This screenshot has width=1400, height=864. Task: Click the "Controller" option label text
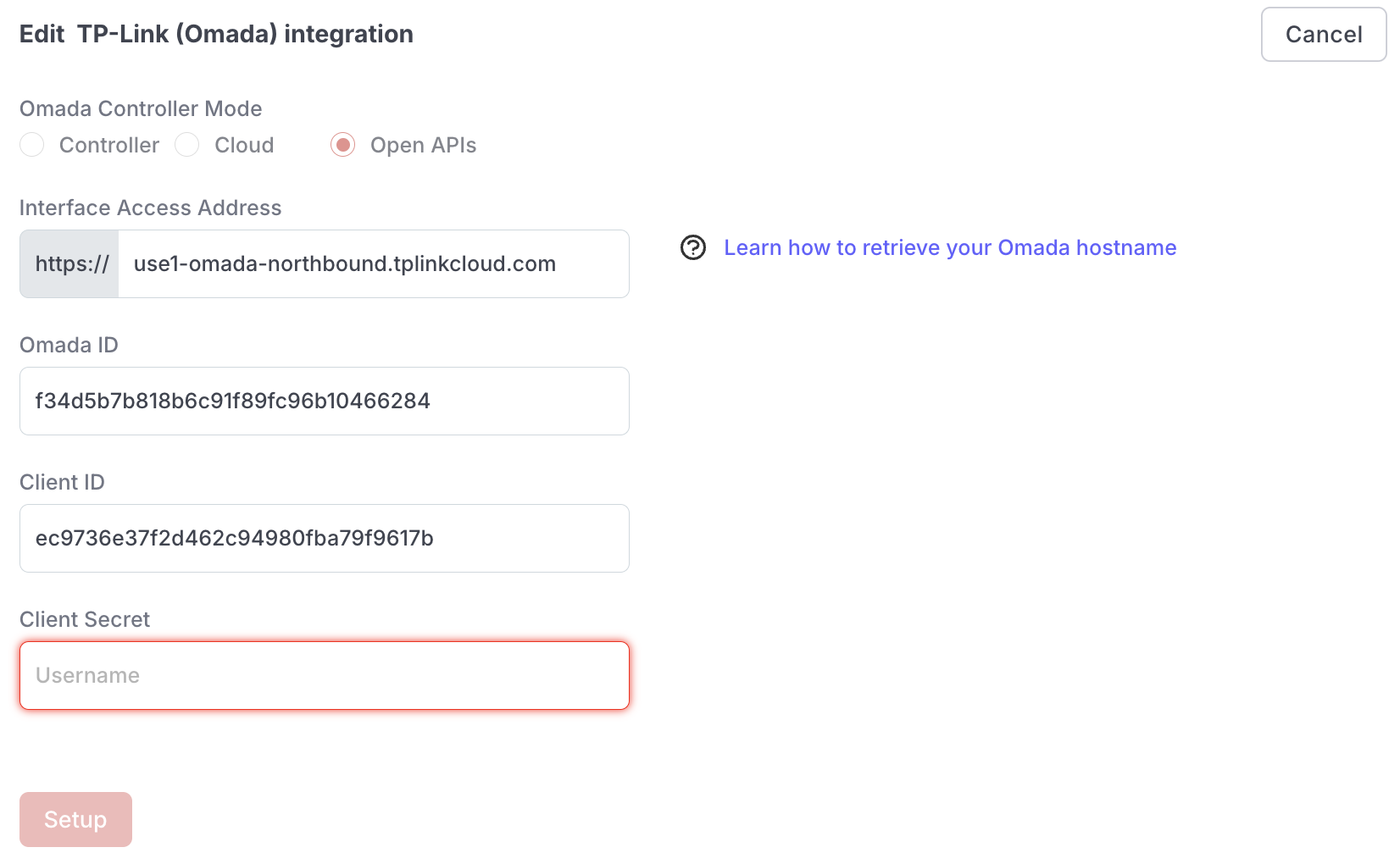pos(109,145)
